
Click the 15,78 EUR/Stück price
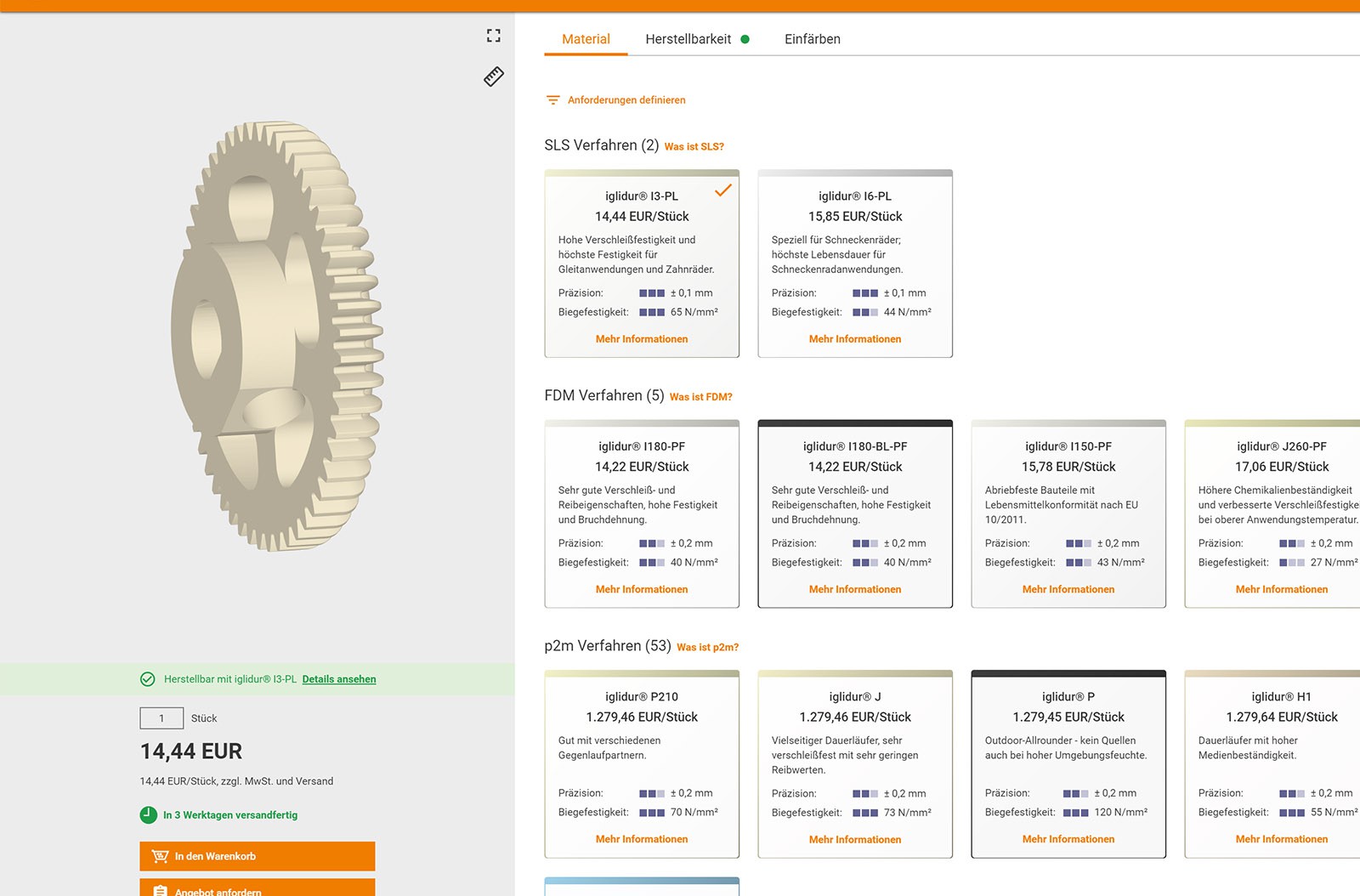coord(1068,467)
